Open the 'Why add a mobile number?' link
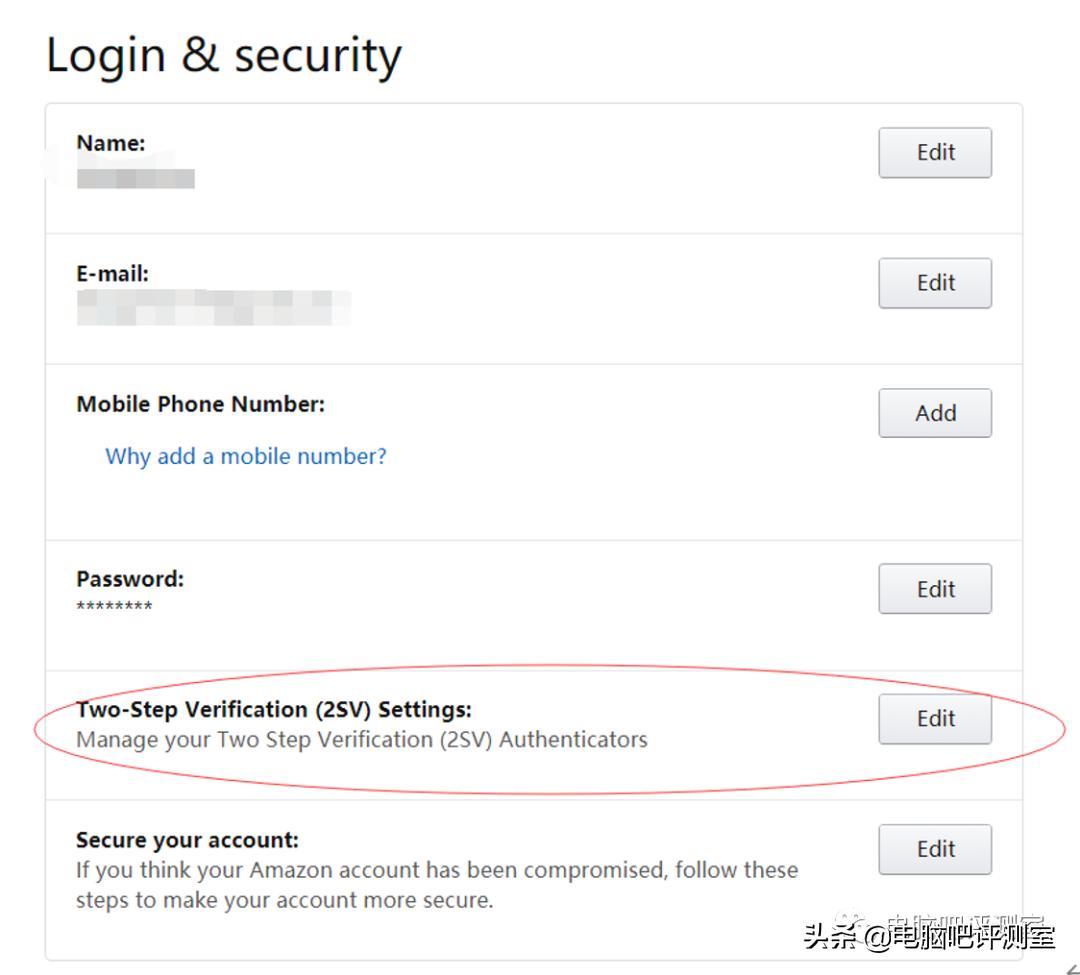 [x=246, y=456]
